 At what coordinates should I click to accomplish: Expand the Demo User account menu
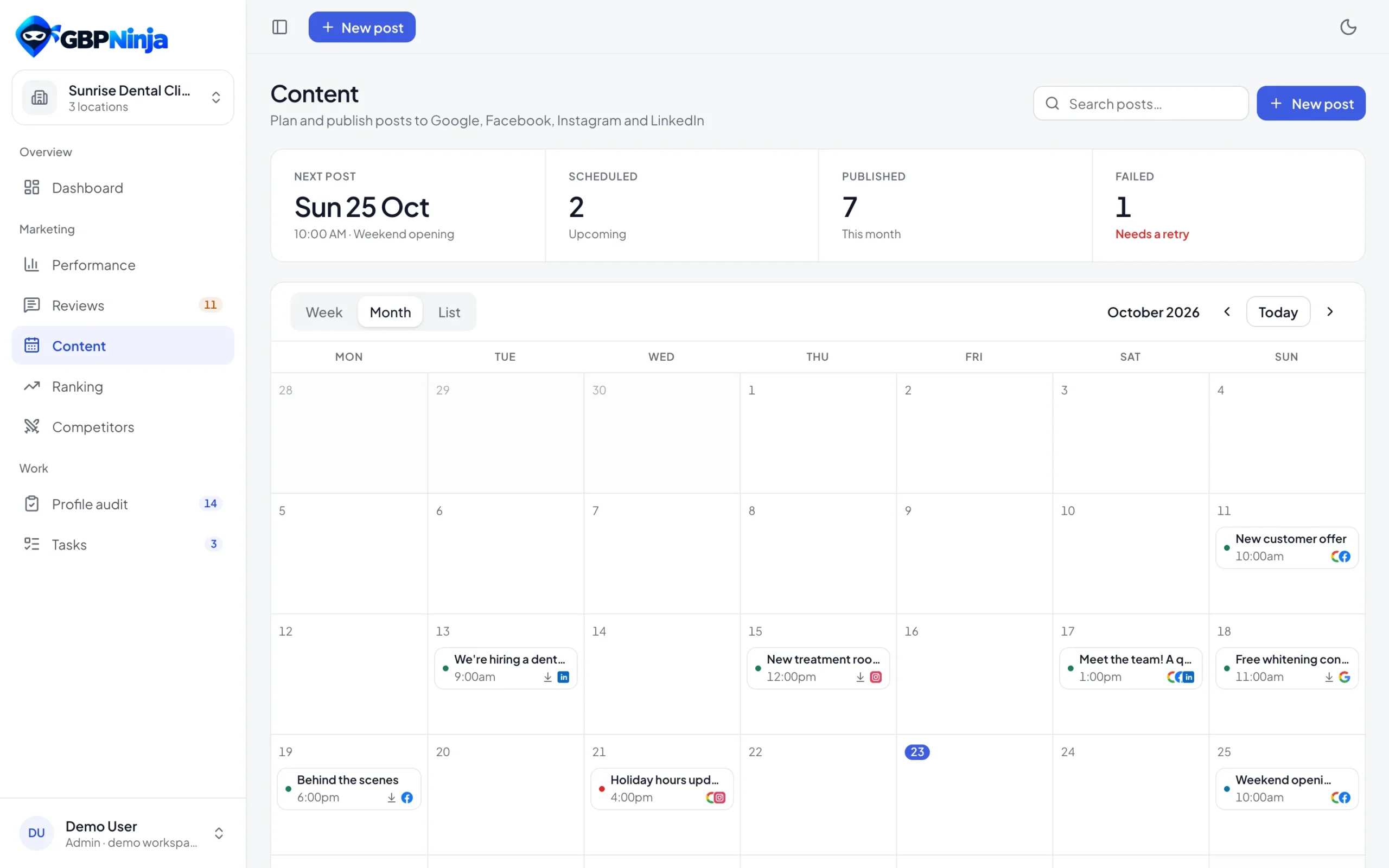123,833
